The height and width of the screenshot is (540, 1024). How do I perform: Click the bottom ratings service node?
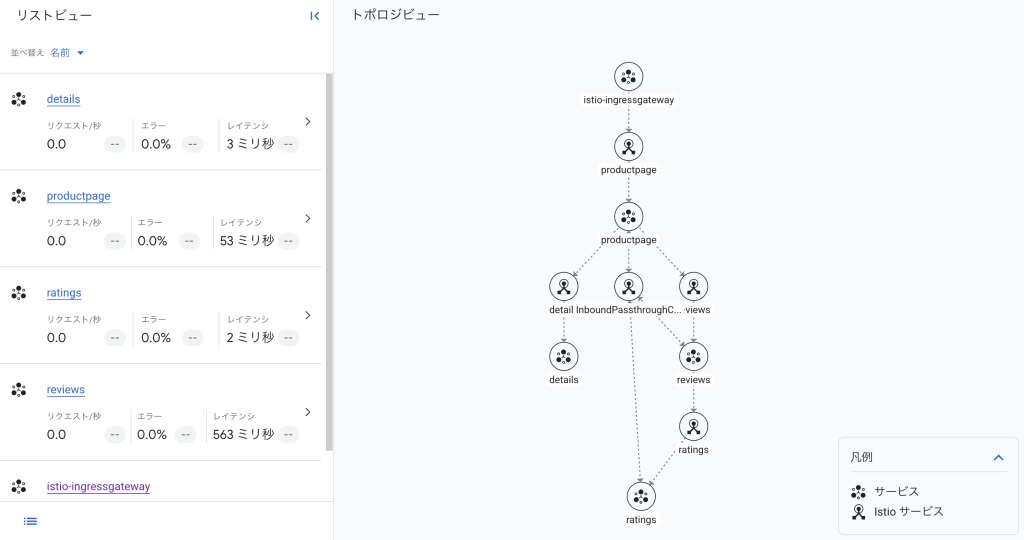click(641, 496)
